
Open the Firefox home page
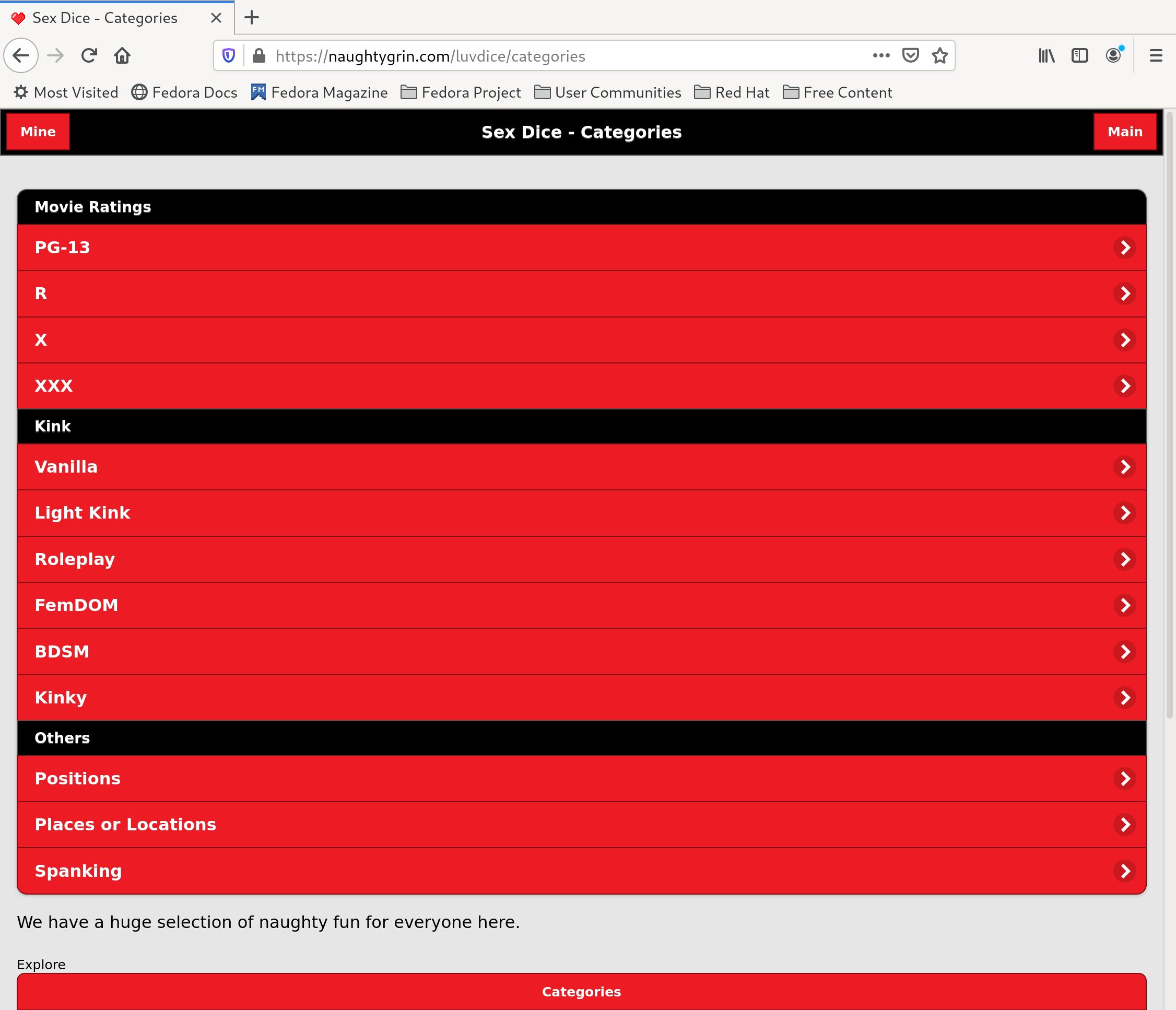click(122, 55)
